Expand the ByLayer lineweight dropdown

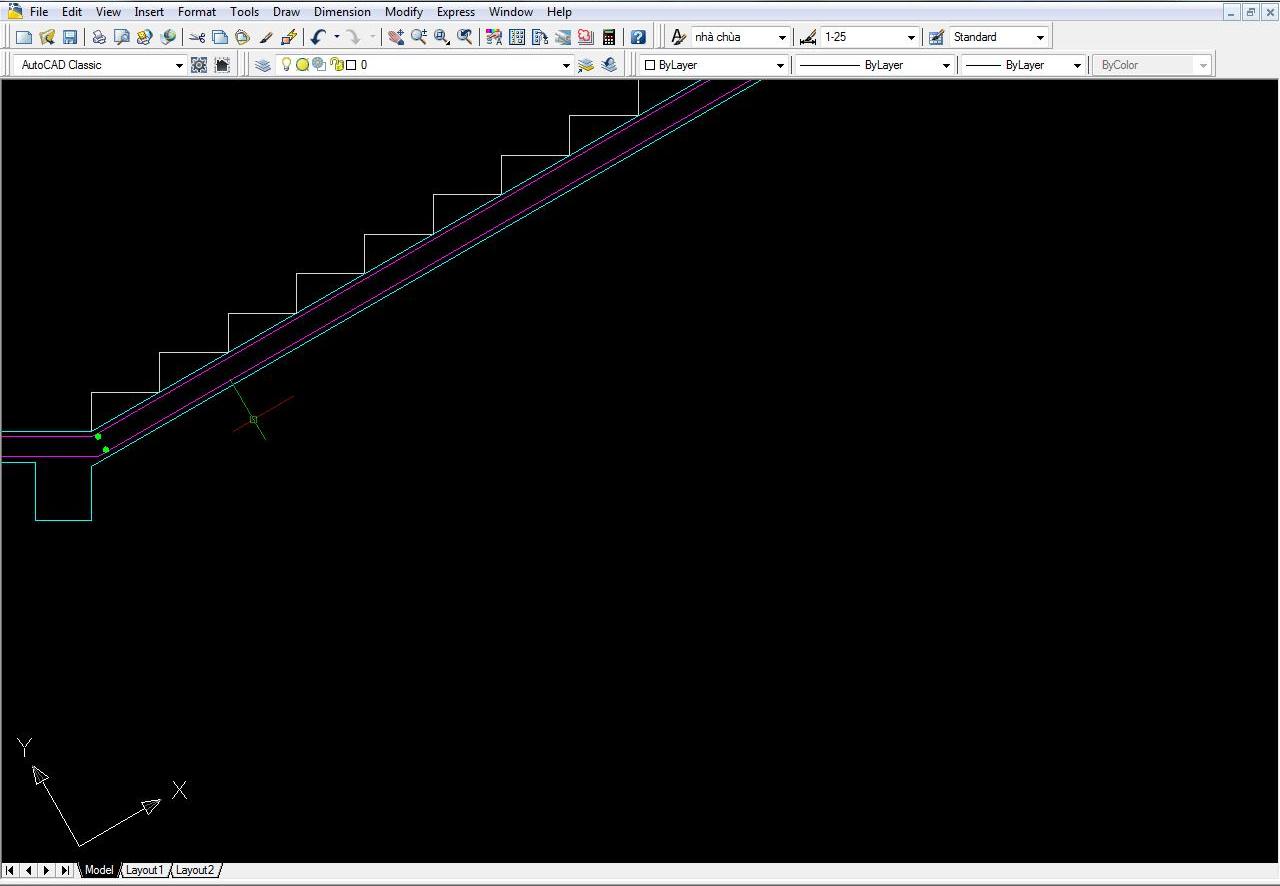(1077, 65)
